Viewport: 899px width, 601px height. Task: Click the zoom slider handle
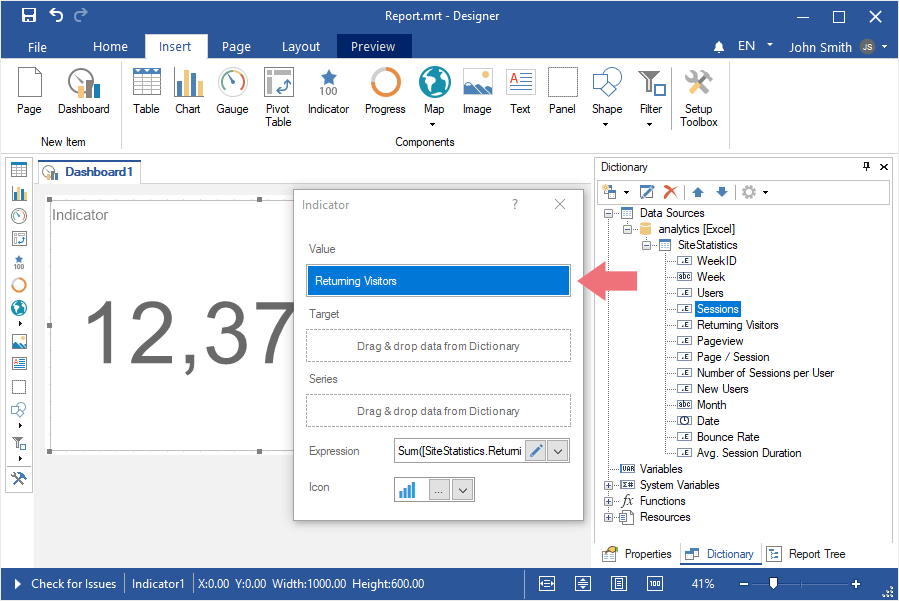(x=773, y=584)
